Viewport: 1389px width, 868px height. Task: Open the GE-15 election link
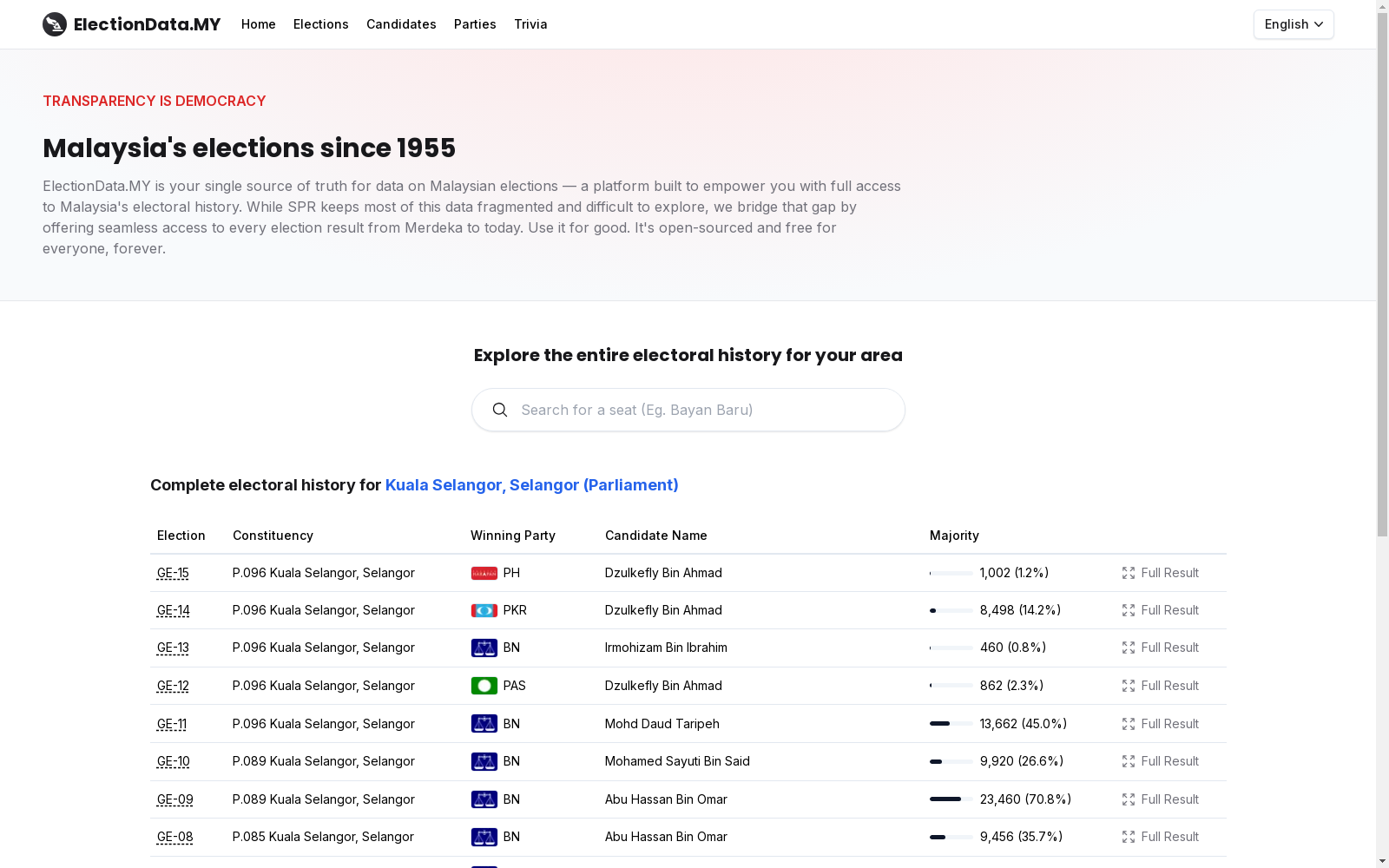tap(173, 573)
